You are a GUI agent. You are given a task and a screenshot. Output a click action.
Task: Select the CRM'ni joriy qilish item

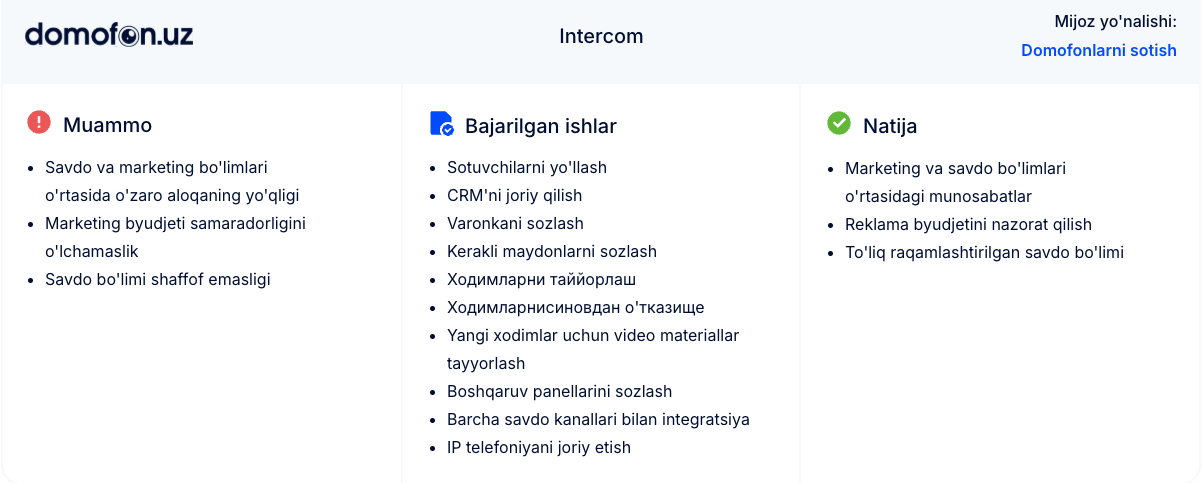tap(514, 195)
